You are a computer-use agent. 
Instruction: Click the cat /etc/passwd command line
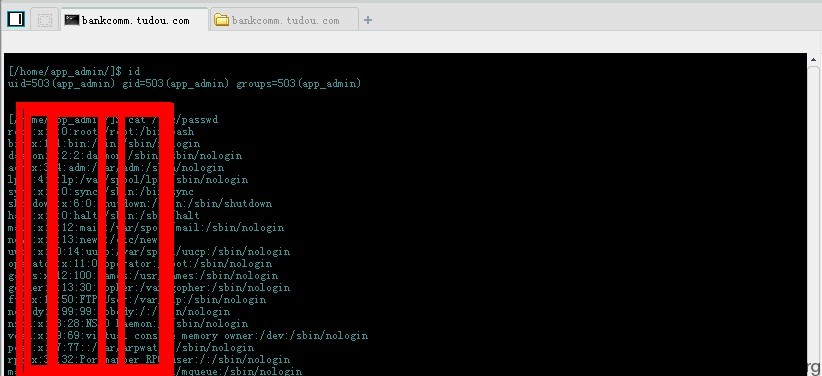(x=113, y=120)
